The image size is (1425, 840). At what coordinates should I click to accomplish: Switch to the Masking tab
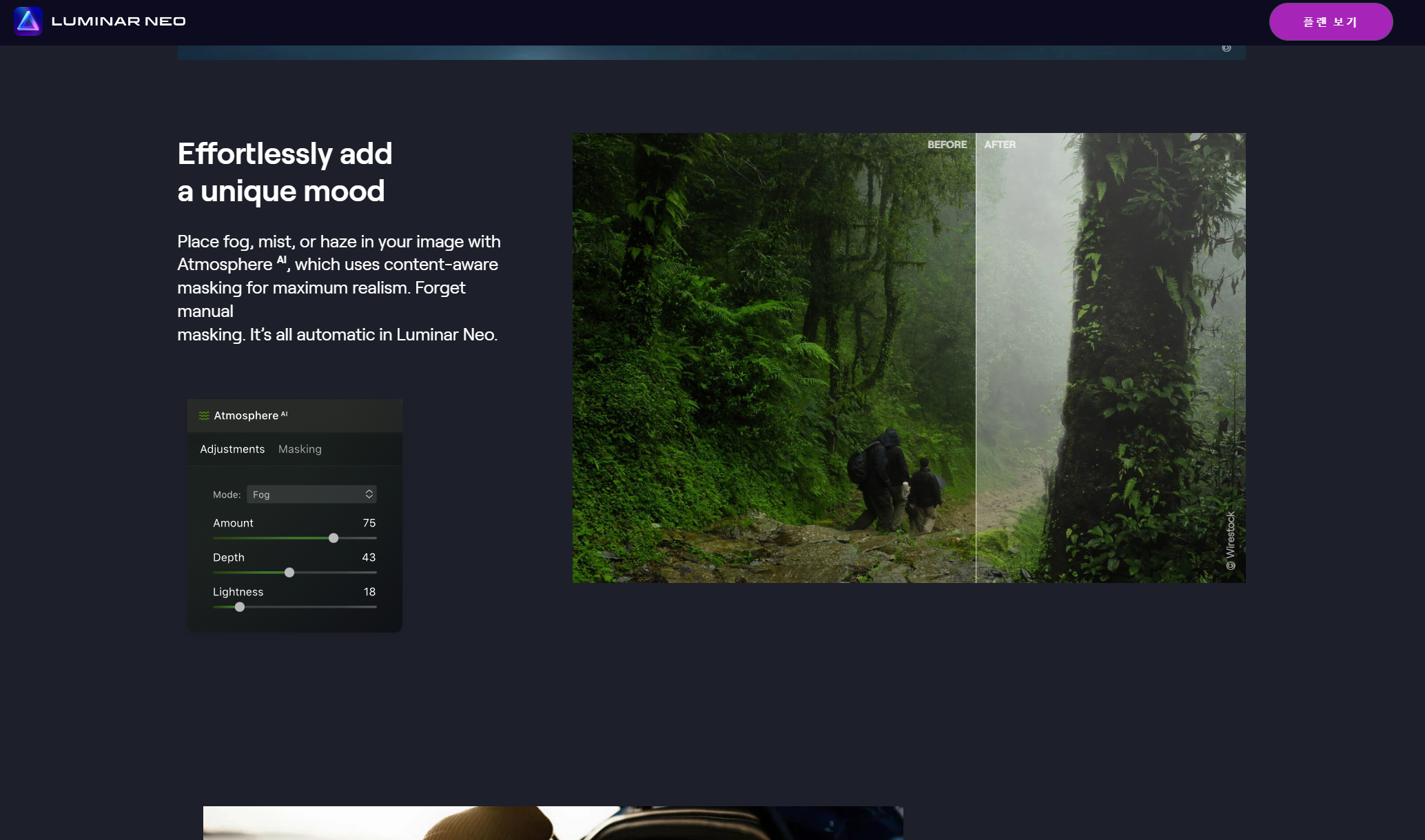(300, 449)
